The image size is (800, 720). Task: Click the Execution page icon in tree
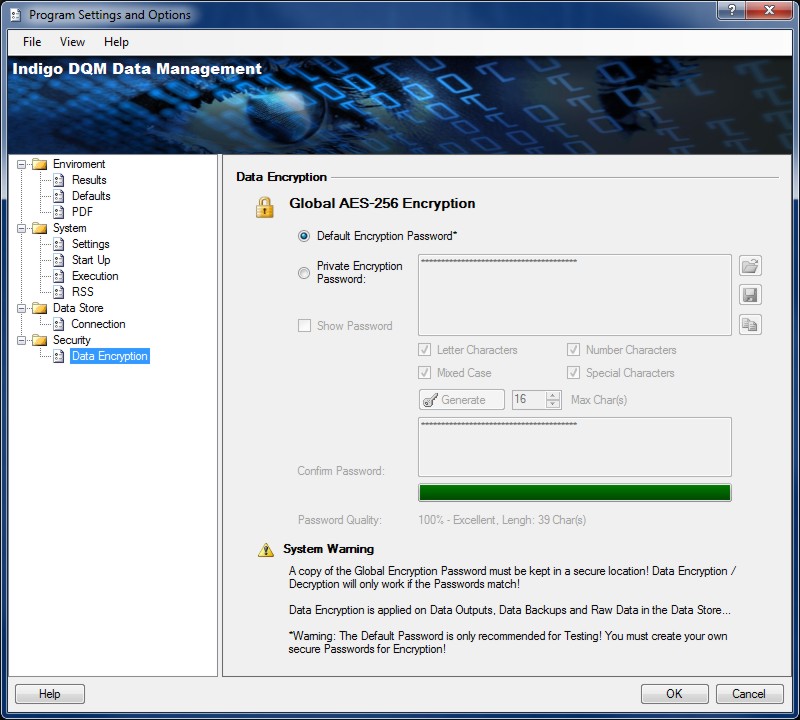point(59,276)
